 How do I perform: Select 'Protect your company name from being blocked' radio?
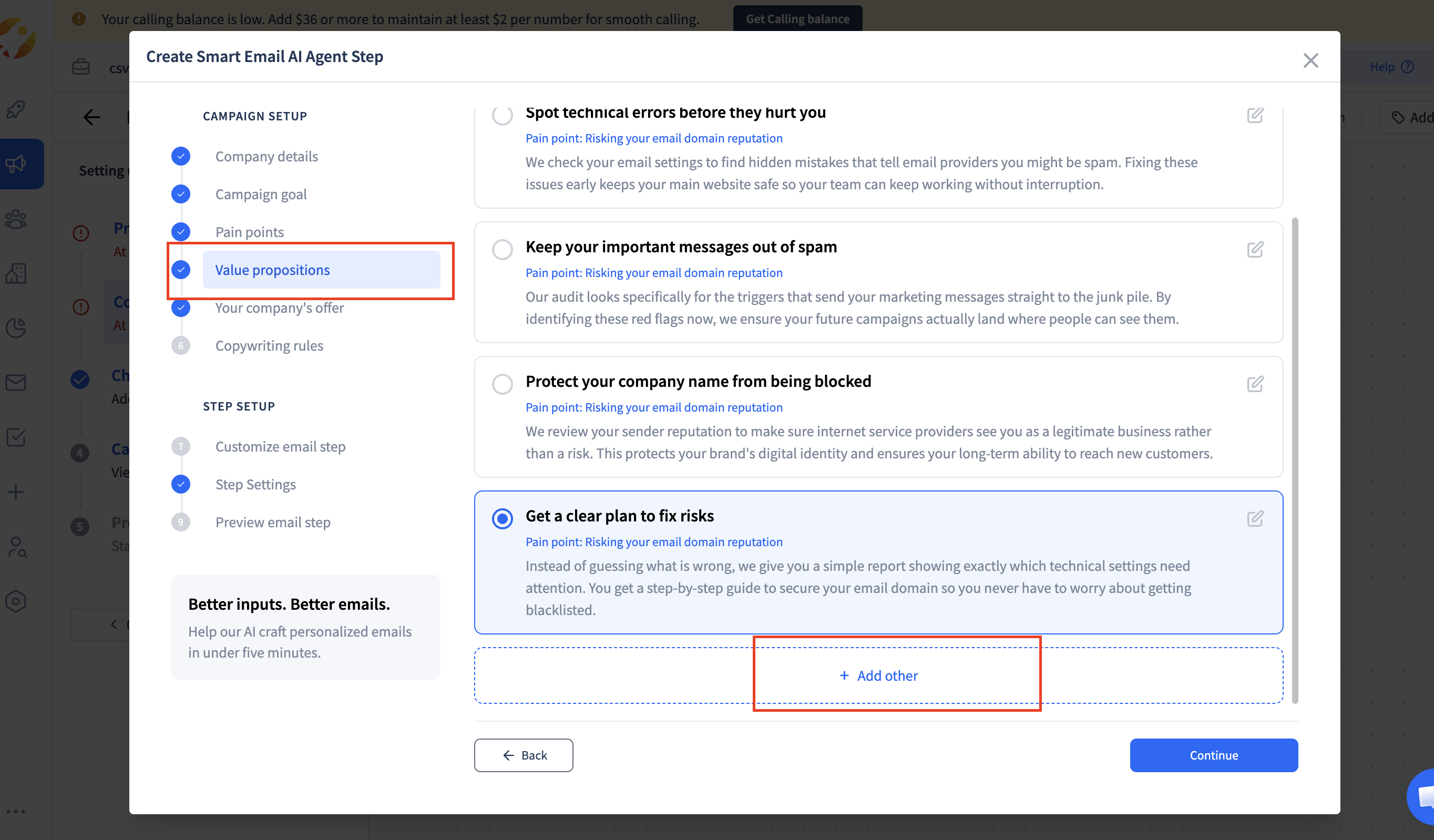(502, 384)
